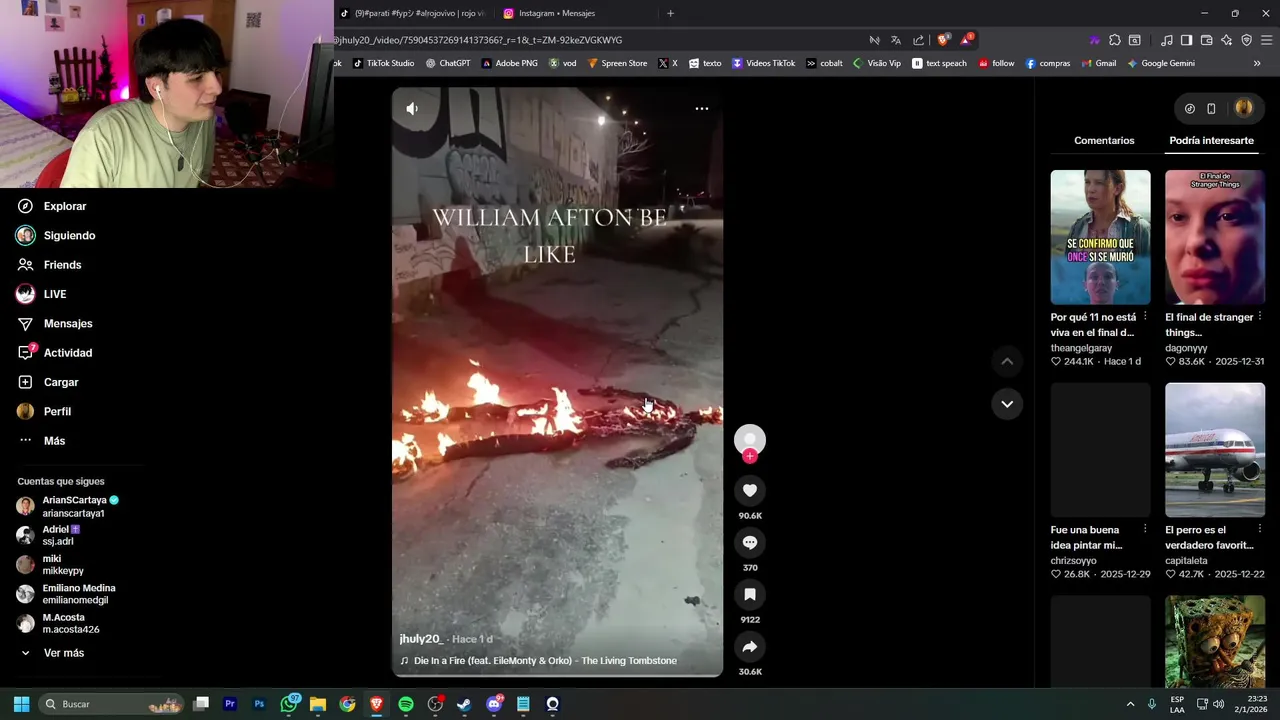The width and height of the screenshot is (1280, 720).
Task: Open options for dagonyyy video
Action: click(1260, 316)
